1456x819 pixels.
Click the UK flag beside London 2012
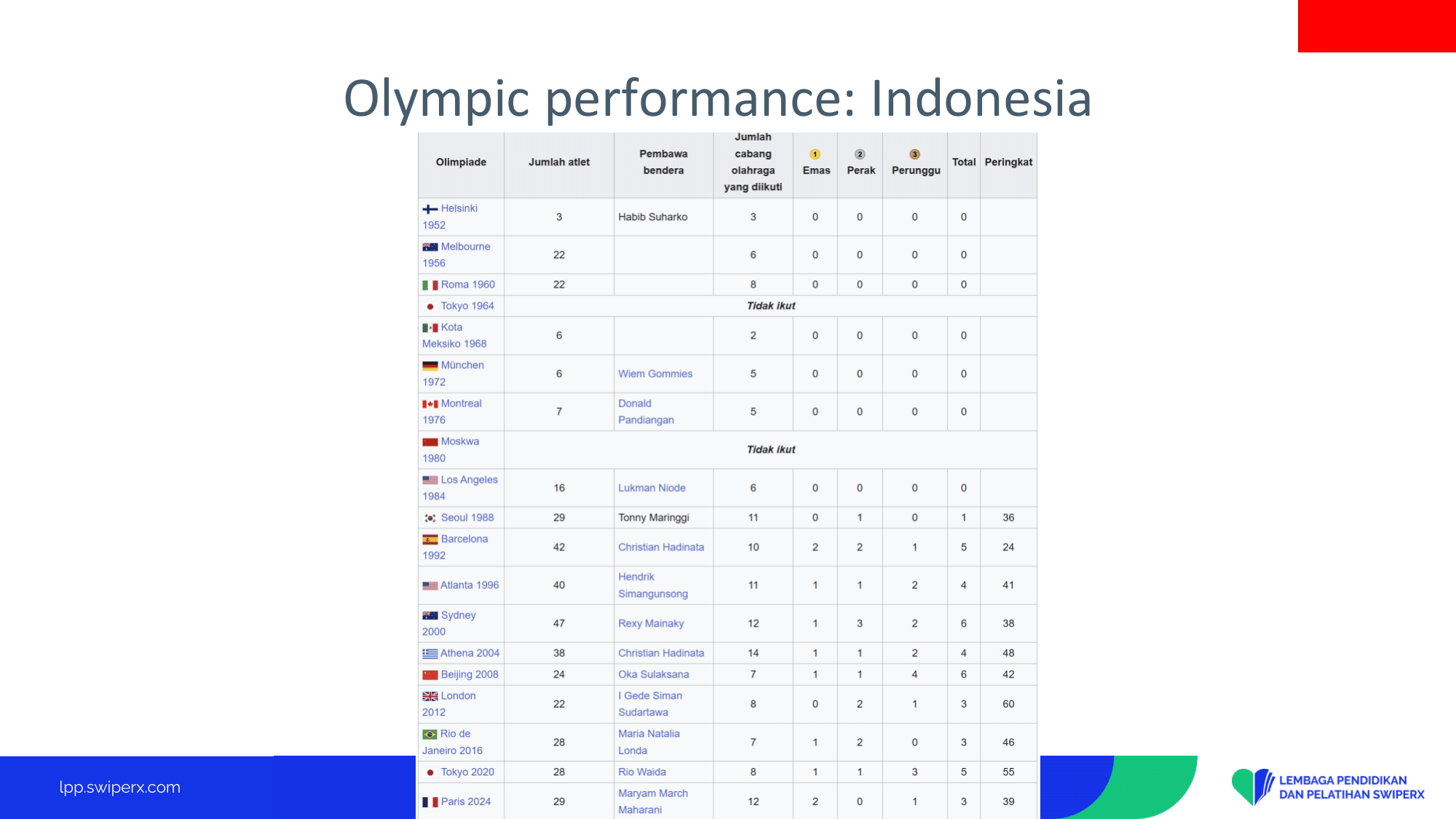pyautogui.click(x=430, y=697)
